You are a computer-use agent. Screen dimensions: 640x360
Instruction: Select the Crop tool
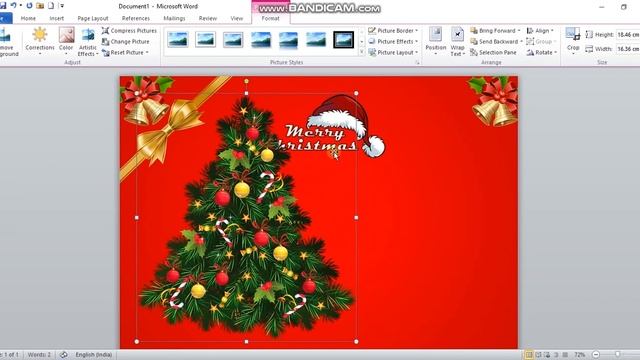(573, 40)
